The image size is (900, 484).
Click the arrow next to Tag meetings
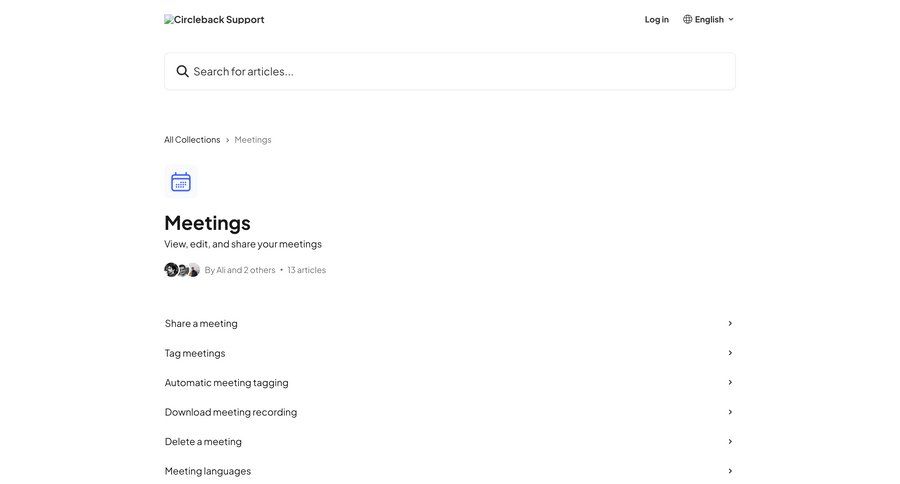730,353
